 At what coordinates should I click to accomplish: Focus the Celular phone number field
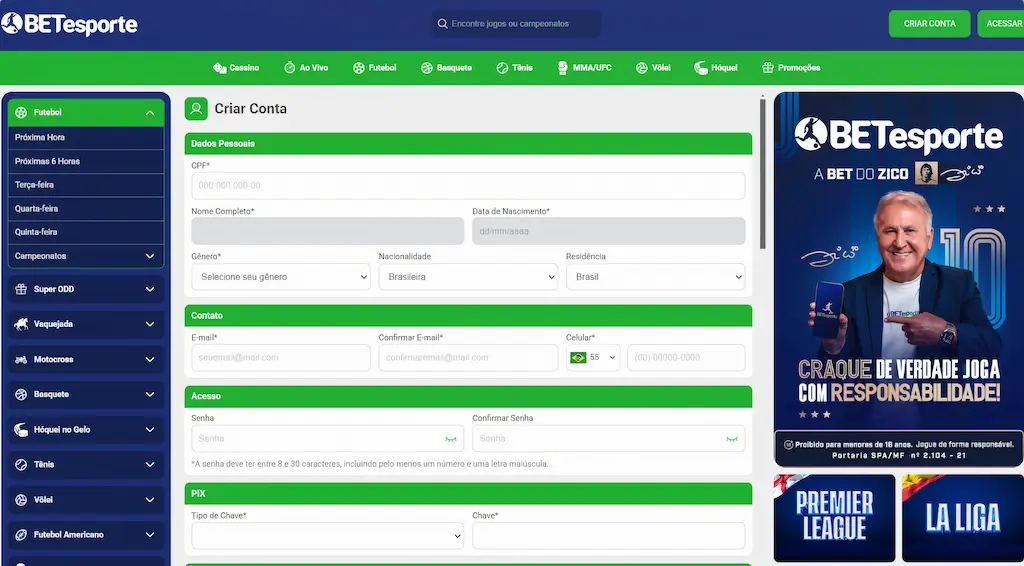686,358
